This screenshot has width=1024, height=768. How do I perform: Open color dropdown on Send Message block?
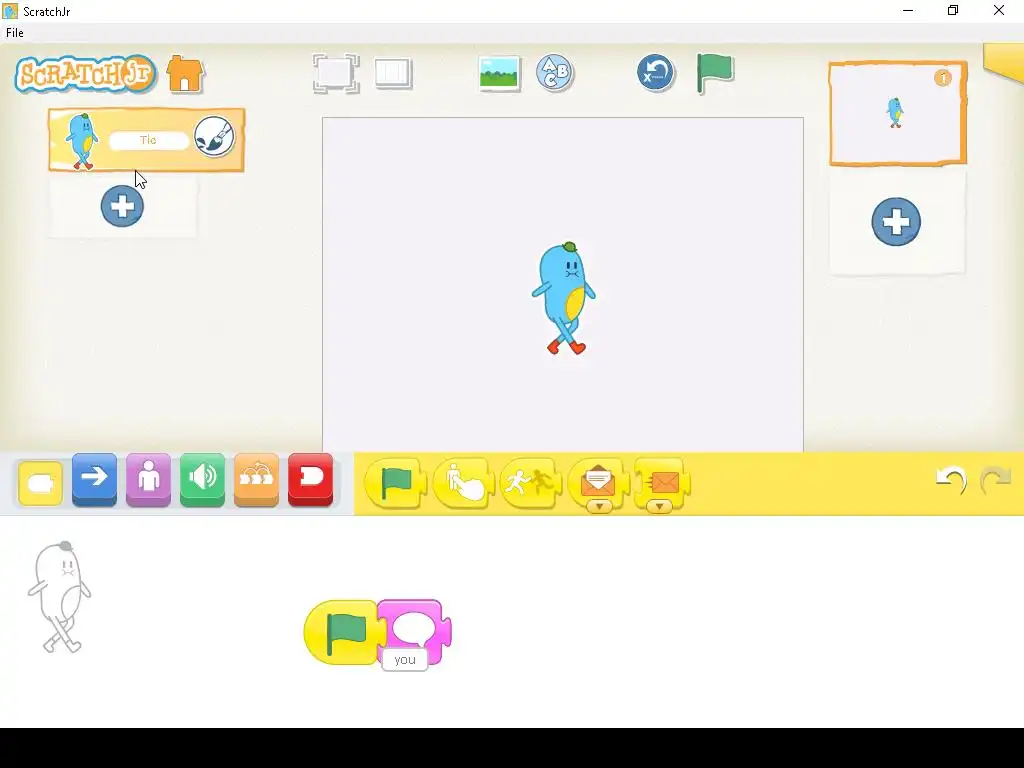[660, 506]
